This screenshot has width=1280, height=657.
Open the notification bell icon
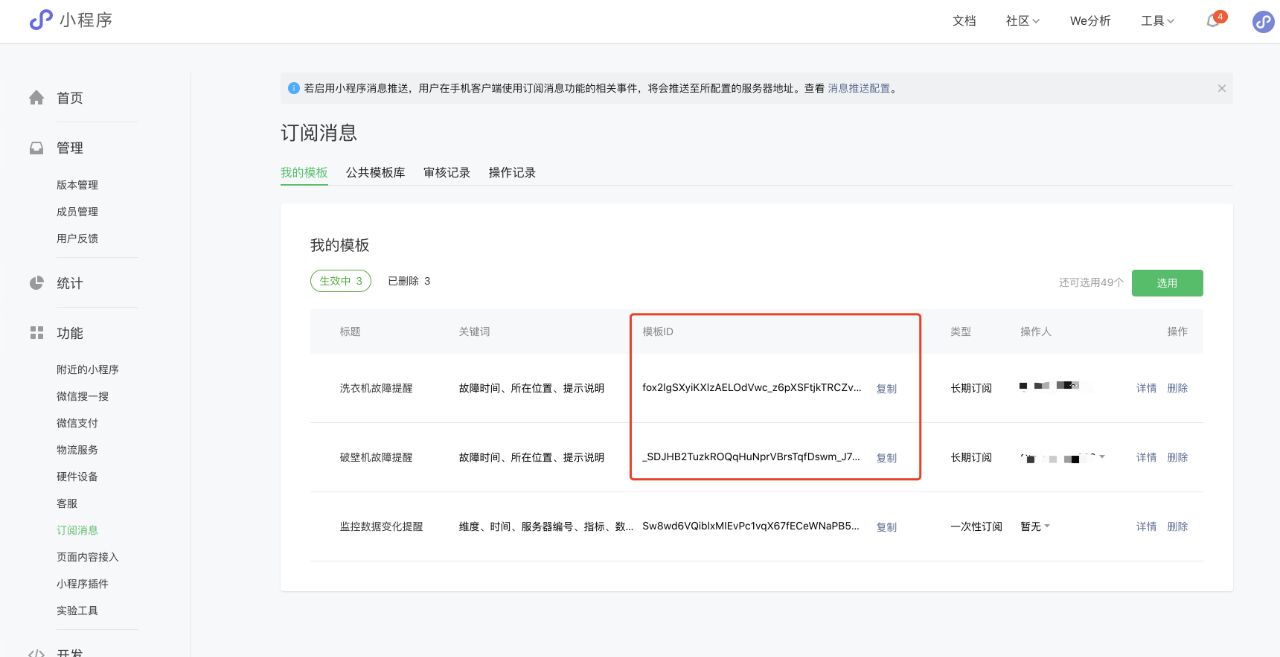click(1213, 21)
